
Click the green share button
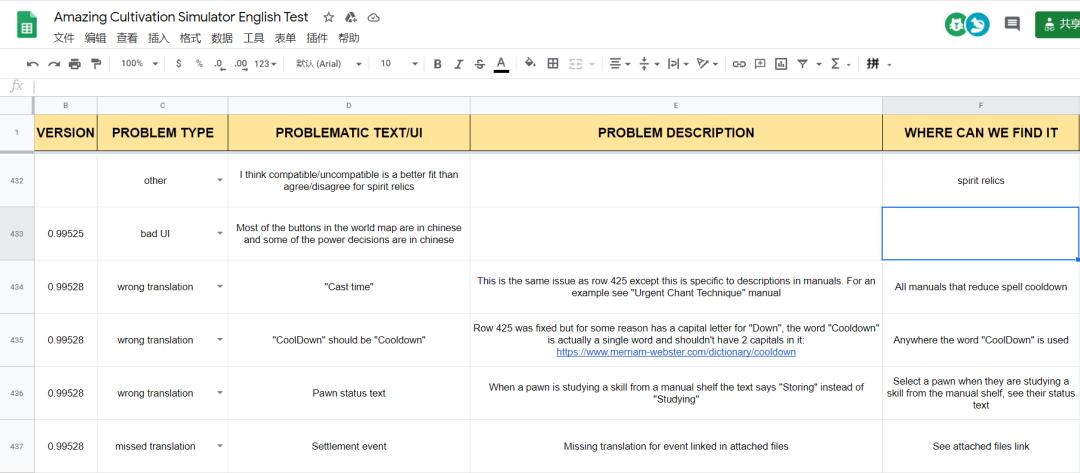(x=1058, y=24)
